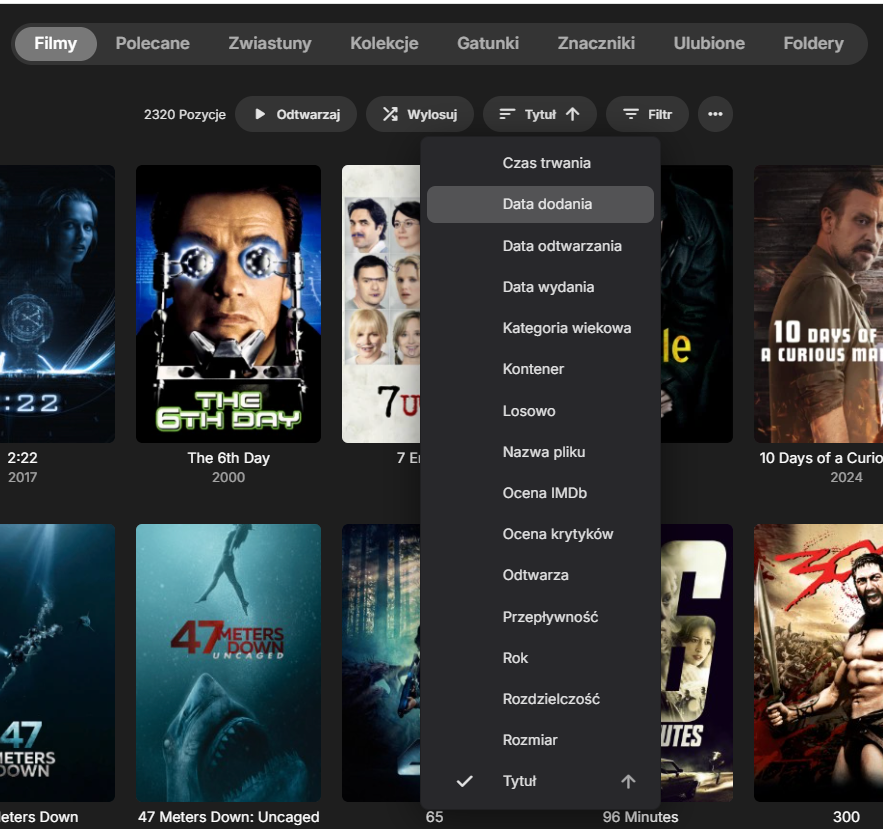Open the Kolekcje tab

[x=384, y=43]
